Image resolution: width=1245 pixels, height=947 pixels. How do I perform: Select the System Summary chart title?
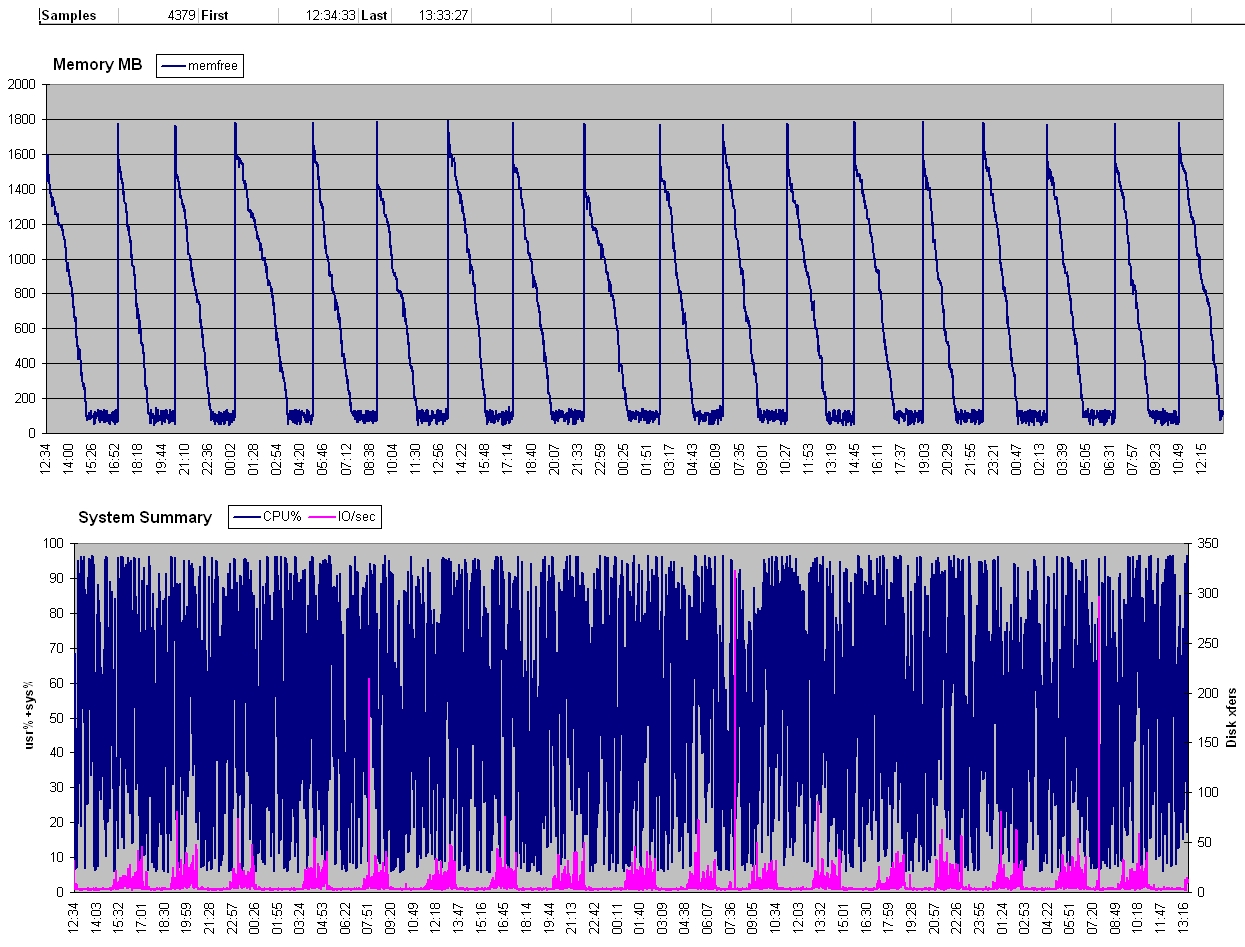[x=145, y=517]
